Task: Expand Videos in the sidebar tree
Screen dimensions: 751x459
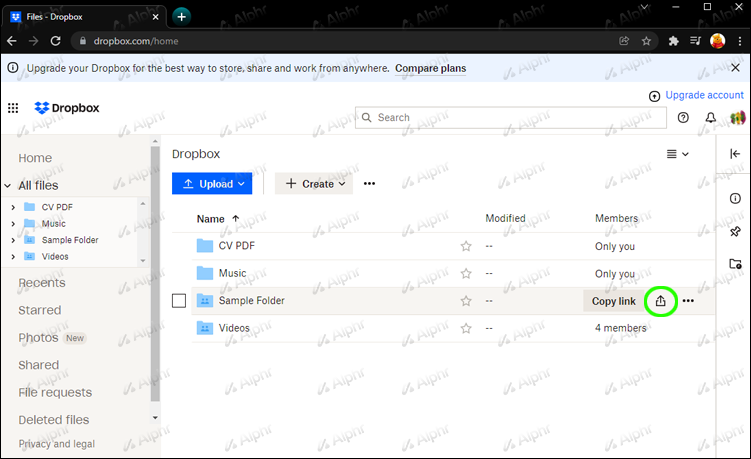Action: [13, 257]
